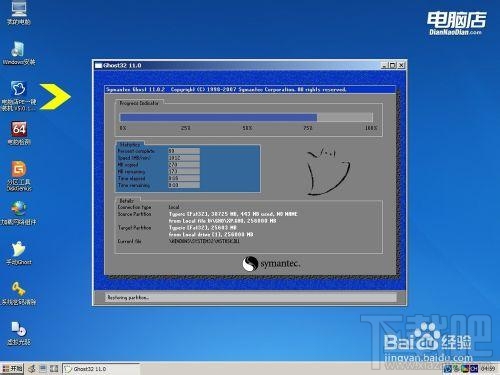This screenshot has width=500, height=375.
Task: Click the first quick launch taskbar icon
Action: pos(32,368)
